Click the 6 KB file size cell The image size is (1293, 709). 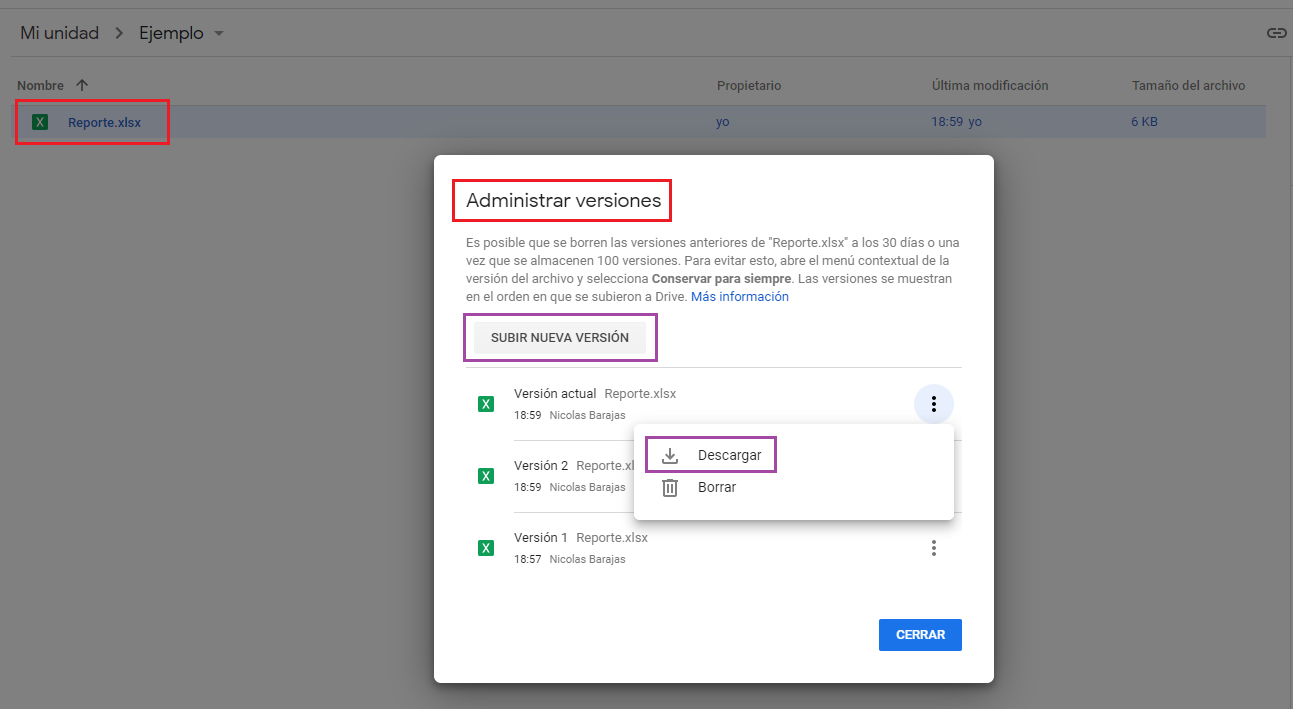point(1145,122)
